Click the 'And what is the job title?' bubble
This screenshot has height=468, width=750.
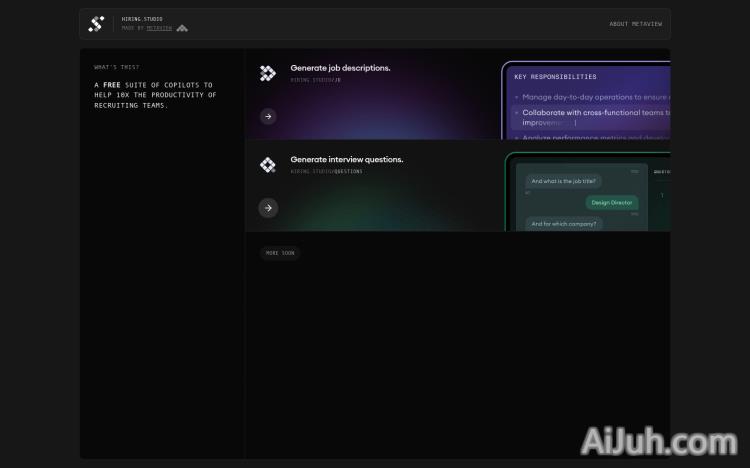563,181
